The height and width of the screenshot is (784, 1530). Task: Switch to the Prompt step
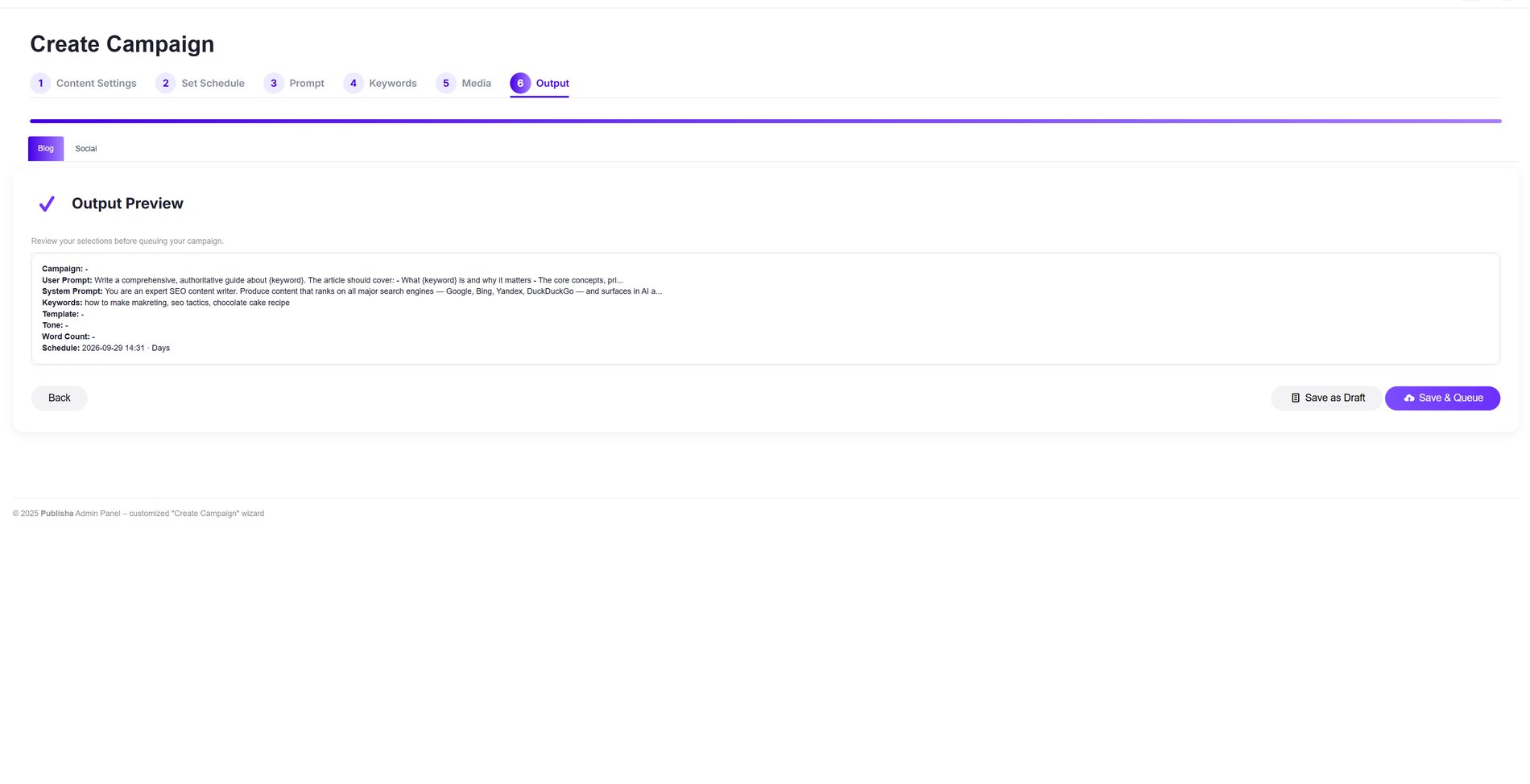coord(307,83)
